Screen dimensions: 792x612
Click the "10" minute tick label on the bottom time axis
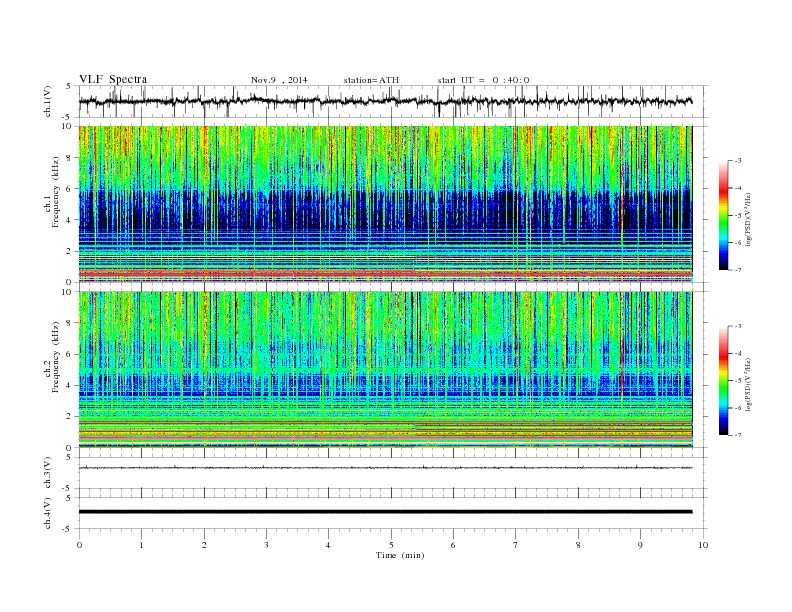click(703, 545)
